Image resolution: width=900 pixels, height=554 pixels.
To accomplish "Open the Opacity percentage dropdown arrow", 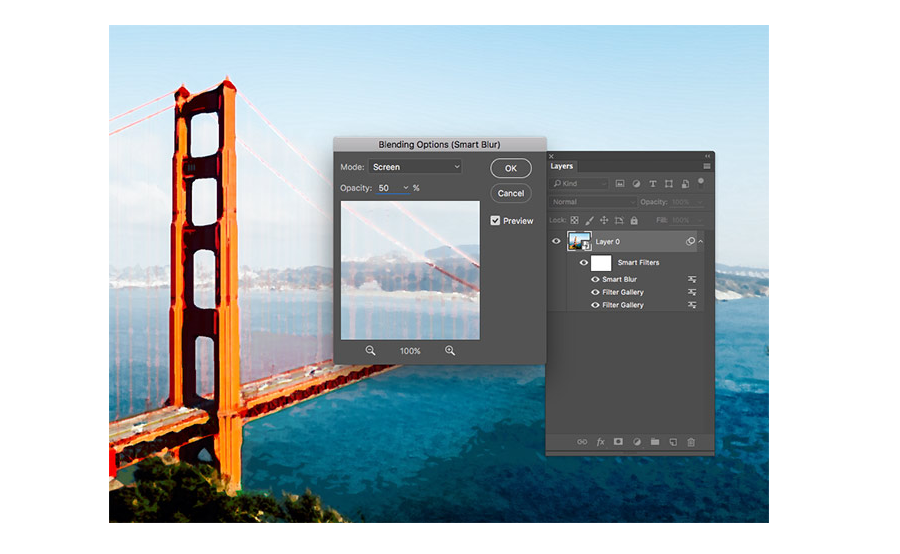I will (x=406, y=188).
